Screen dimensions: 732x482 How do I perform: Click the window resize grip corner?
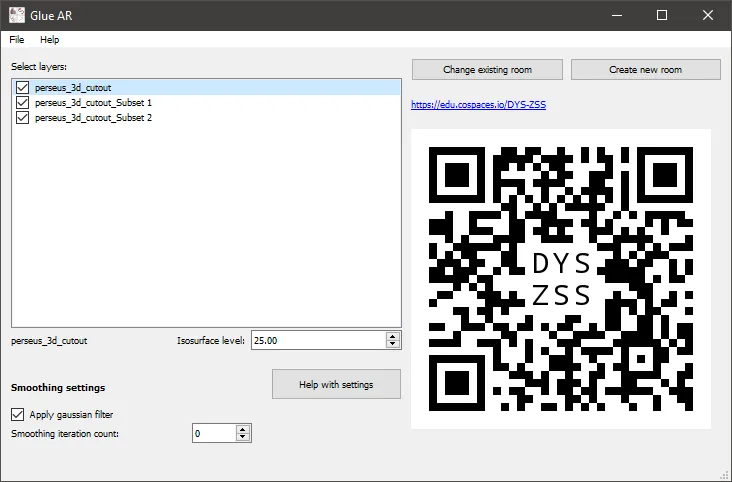click(x=725, y=475)
